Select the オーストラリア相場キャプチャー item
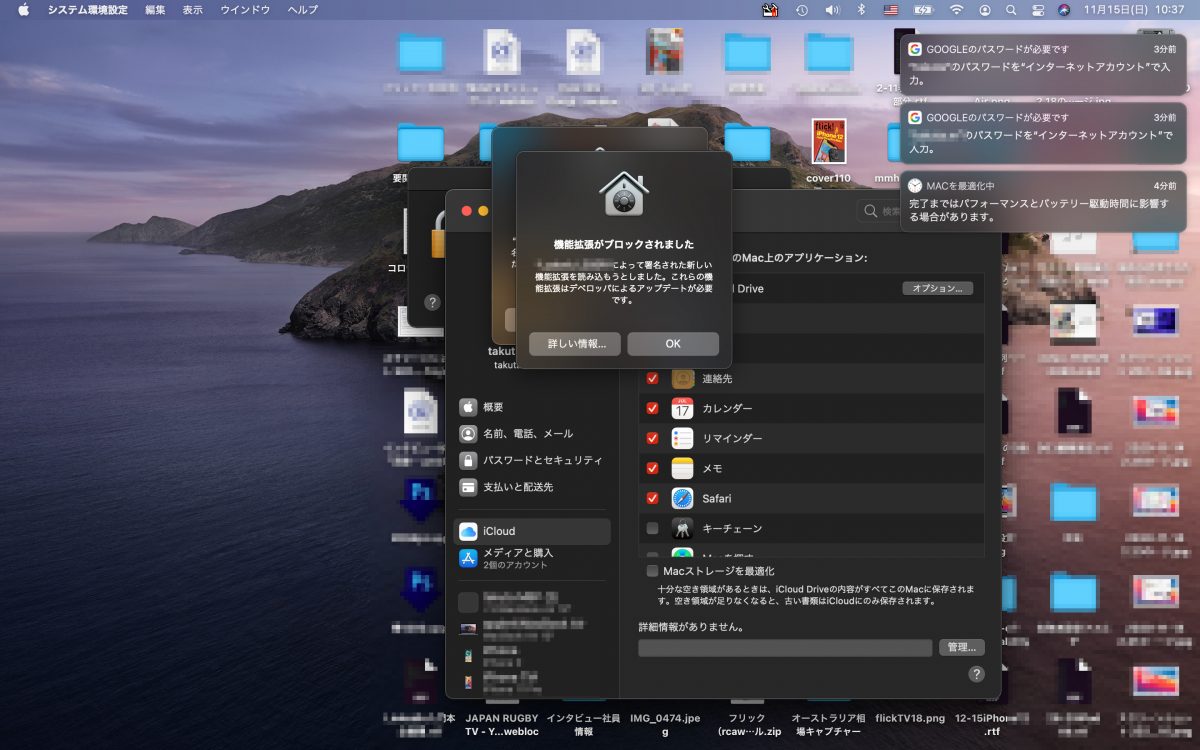This screenshot has width=1200, height=750. (x=828, y=725)
